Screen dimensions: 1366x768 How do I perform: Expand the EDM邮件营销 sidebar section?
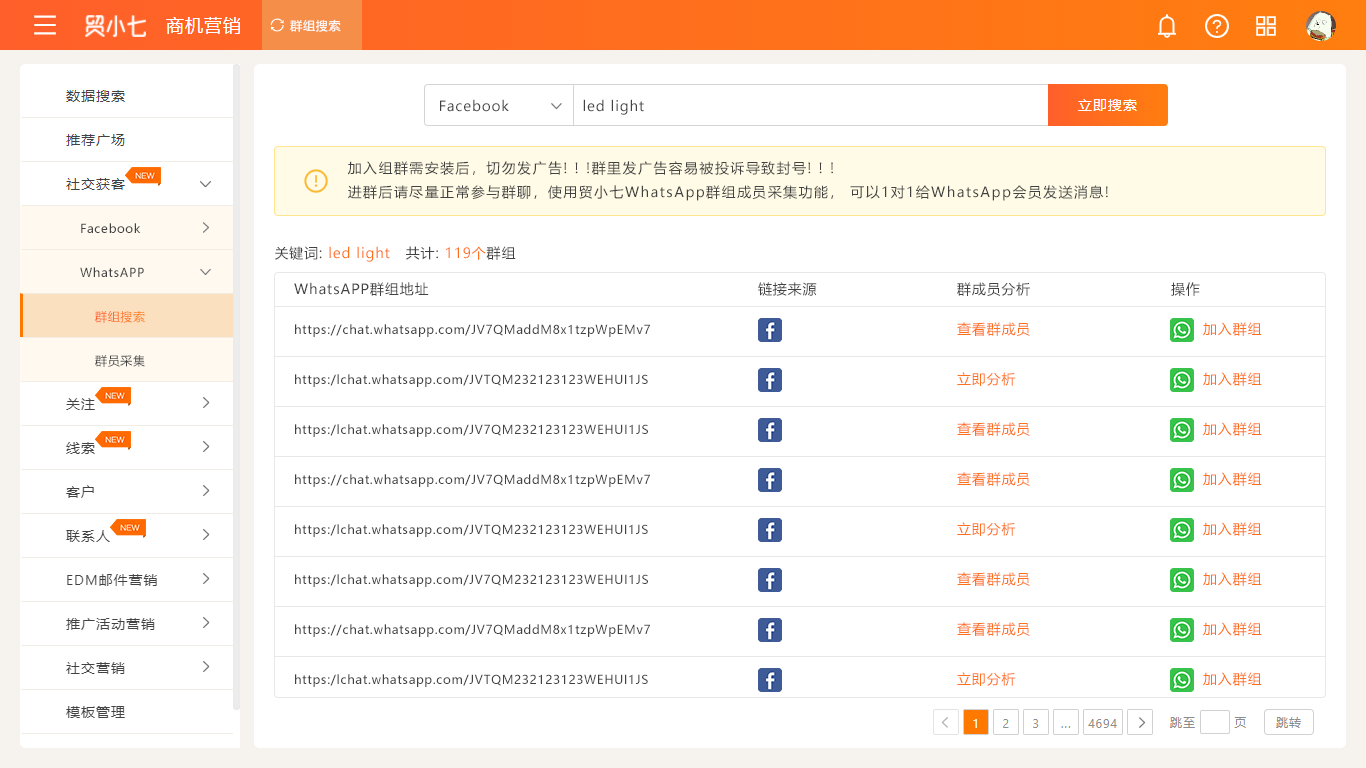click(x=206, y=579)
